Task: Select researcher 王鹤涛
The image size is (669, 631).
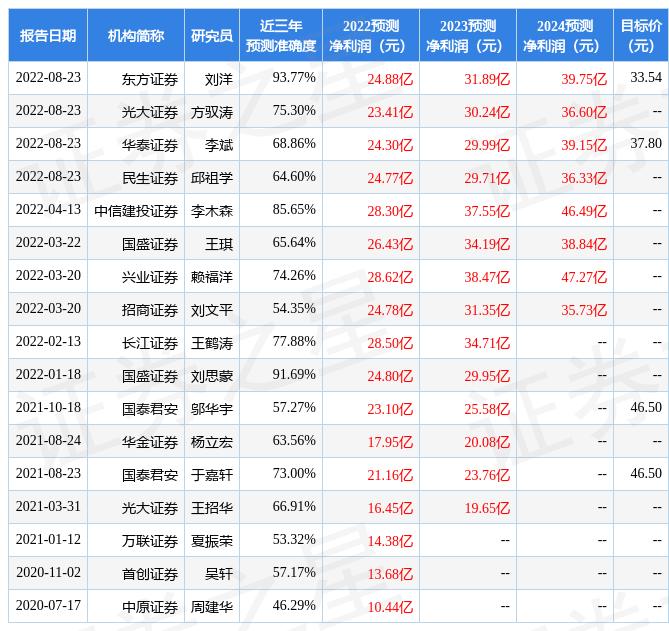Action: [x=212, y=343]
